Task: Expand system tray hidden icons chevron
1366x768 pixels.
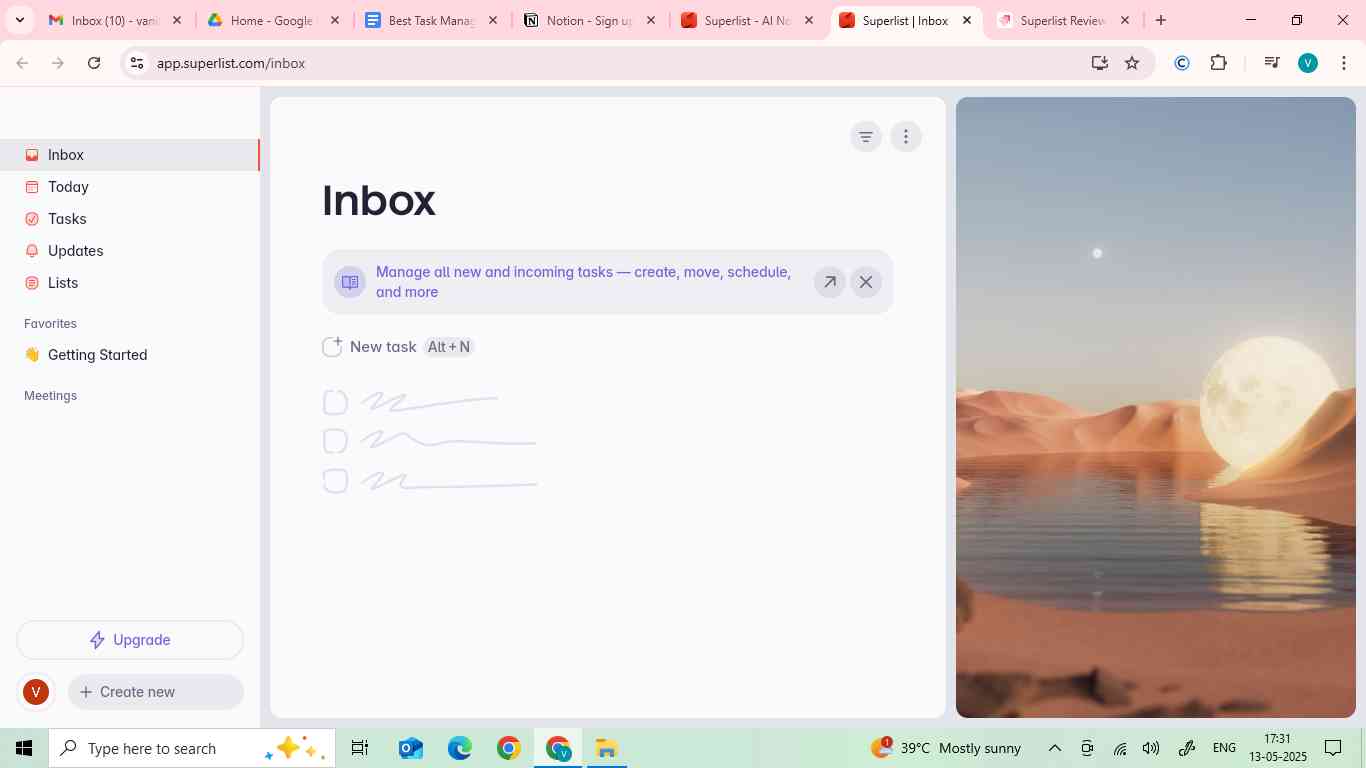Action: 1054,748
